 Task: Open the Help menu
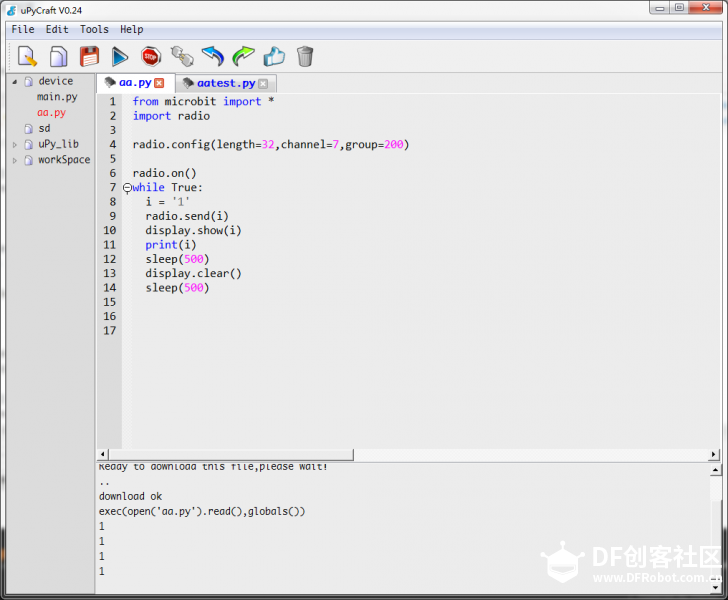click(x=131, y=29)
